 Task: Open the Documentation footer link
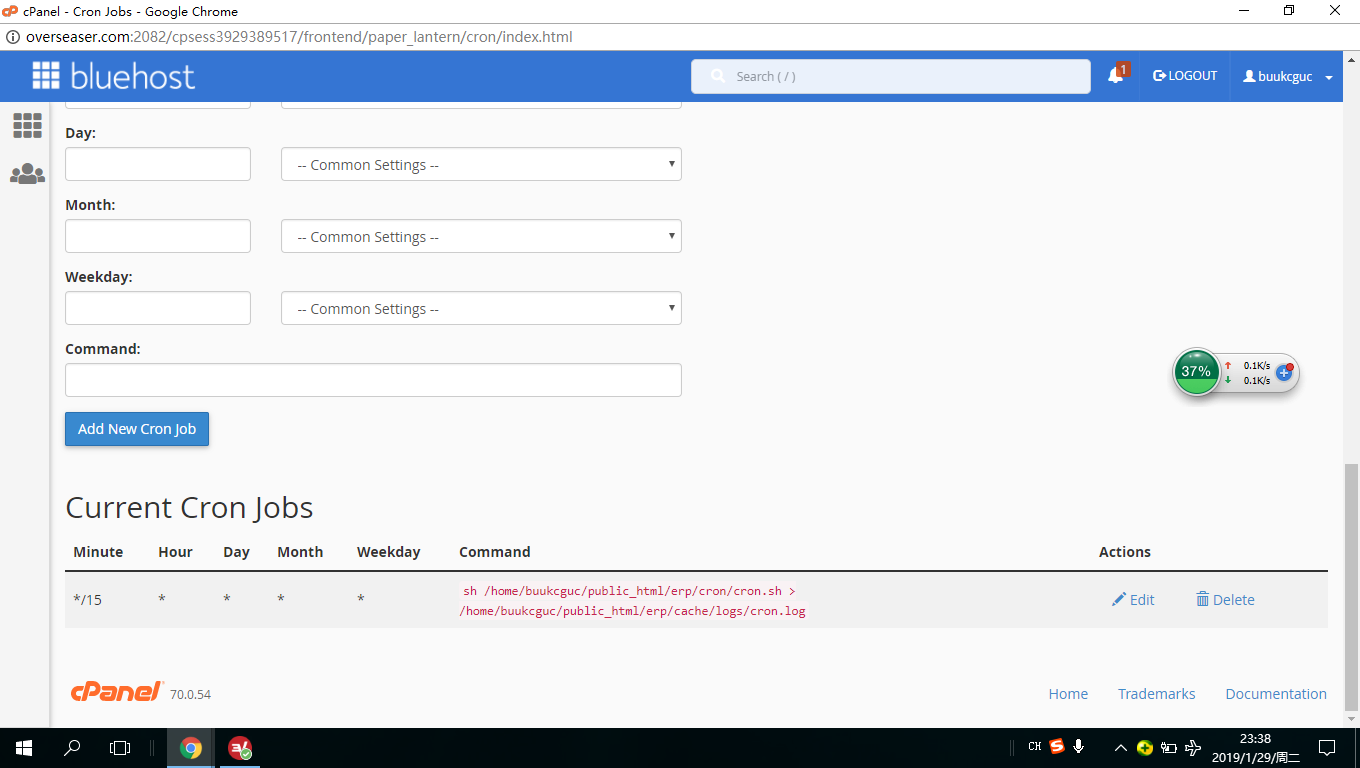point(1276,694)
